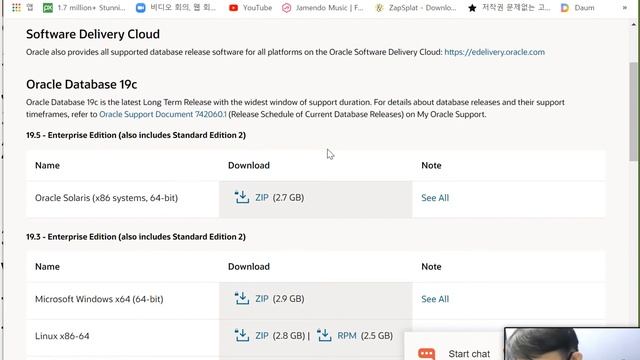Click the YouTube bookmark icon

(x=233, y=8)
